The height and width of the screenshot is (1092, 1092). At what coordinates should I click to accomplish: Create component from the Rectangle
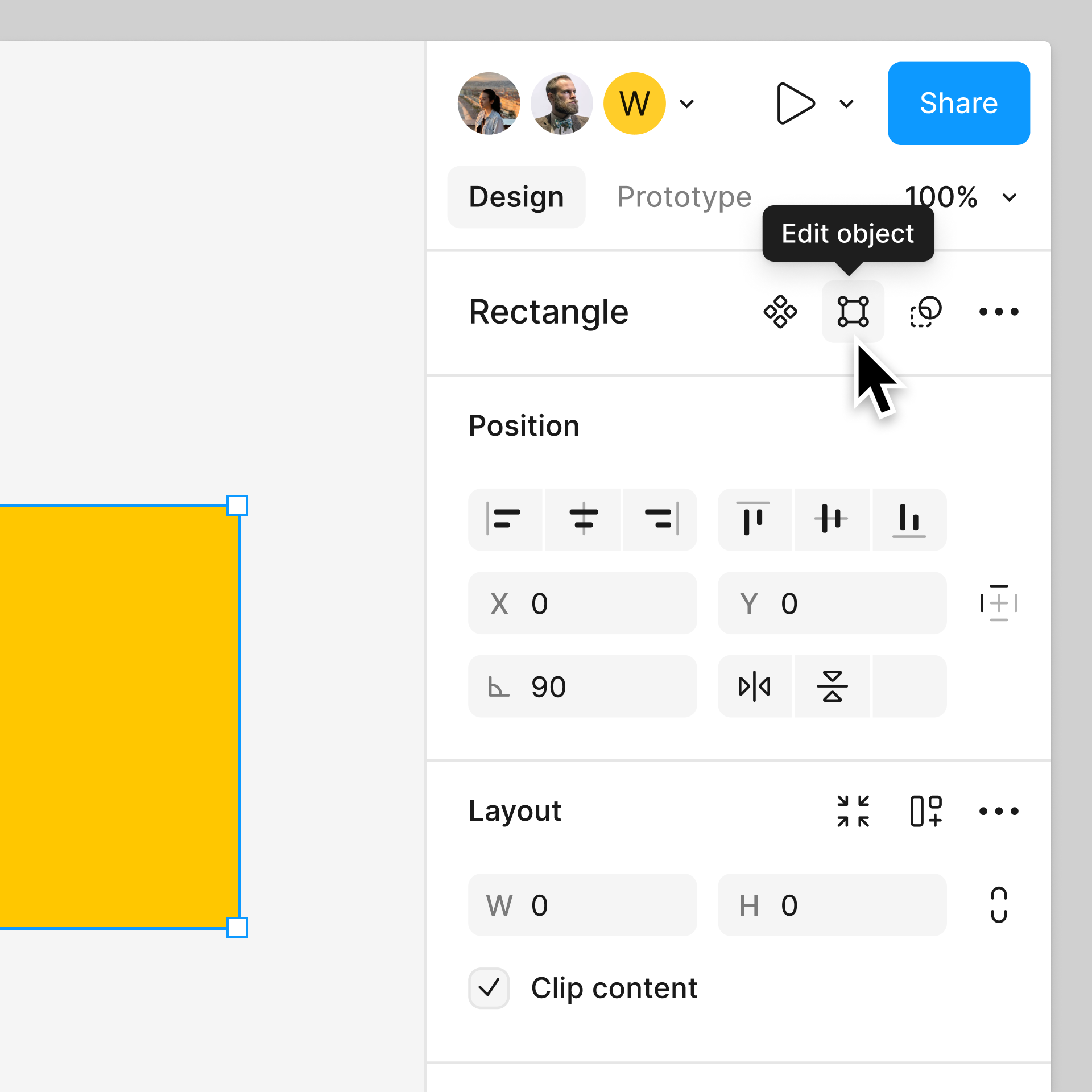click(780, 311)
